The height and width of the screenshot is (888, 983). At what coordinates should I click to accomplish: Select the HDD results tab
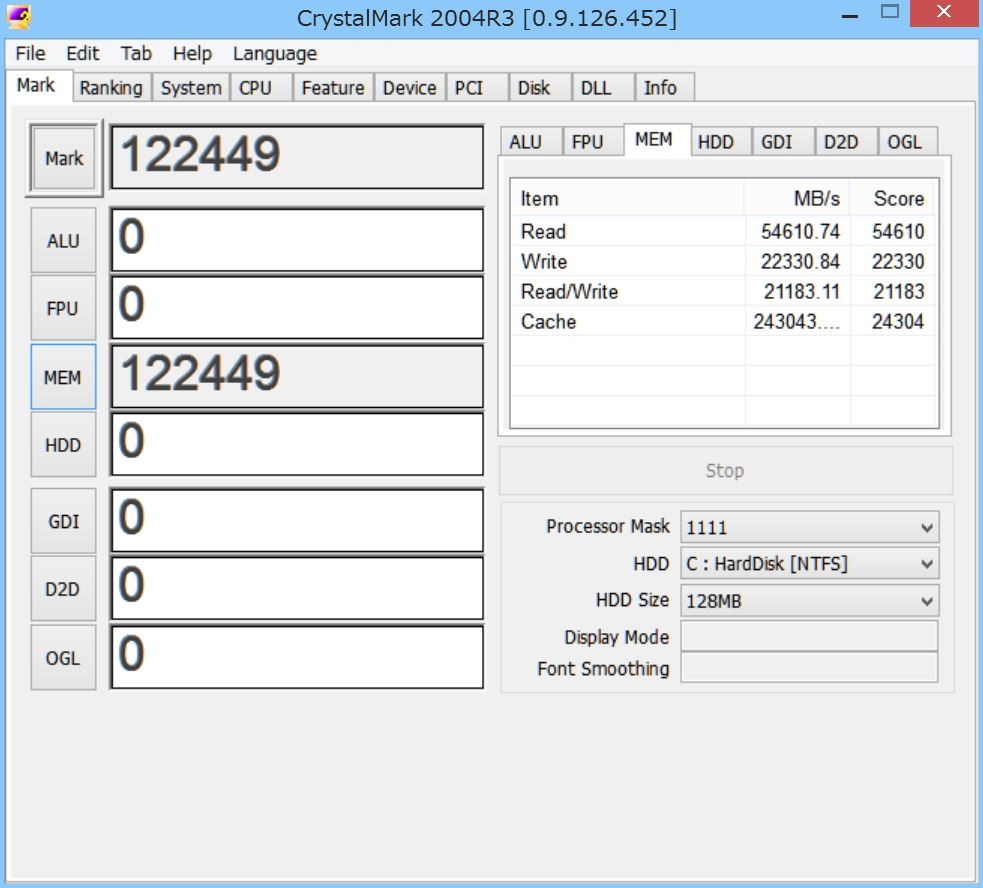click(715, 142)
